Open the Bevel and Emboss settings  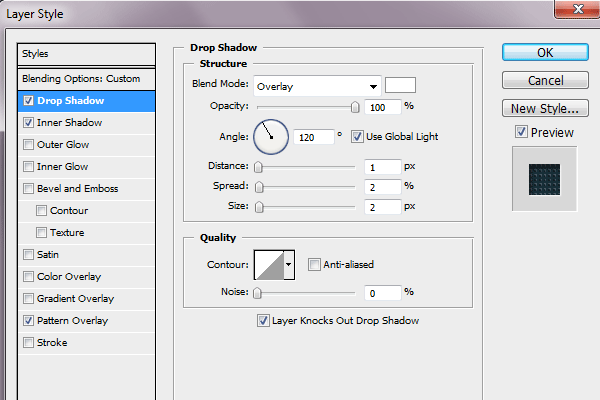(x=77, y=189)
